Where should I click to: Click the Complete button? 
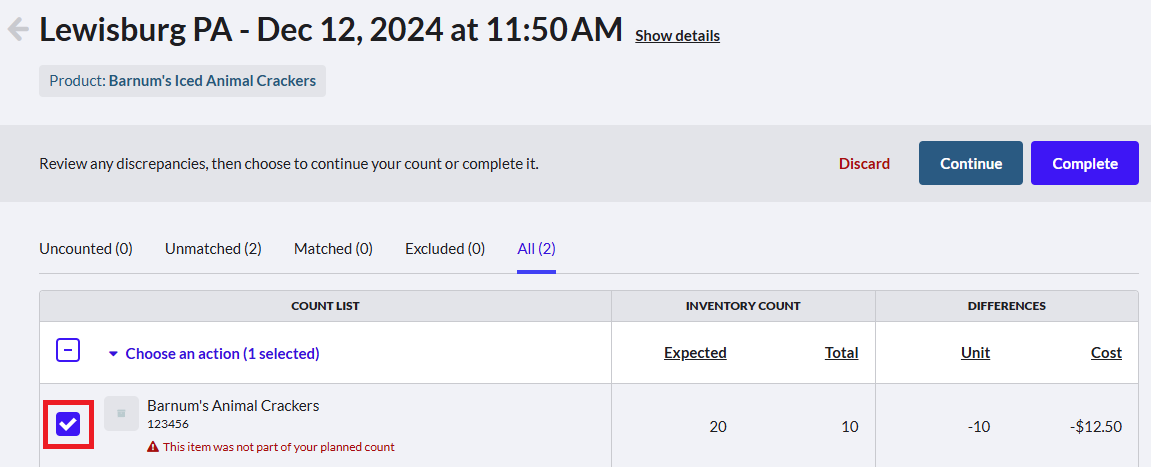click(x=1085, y=163)
